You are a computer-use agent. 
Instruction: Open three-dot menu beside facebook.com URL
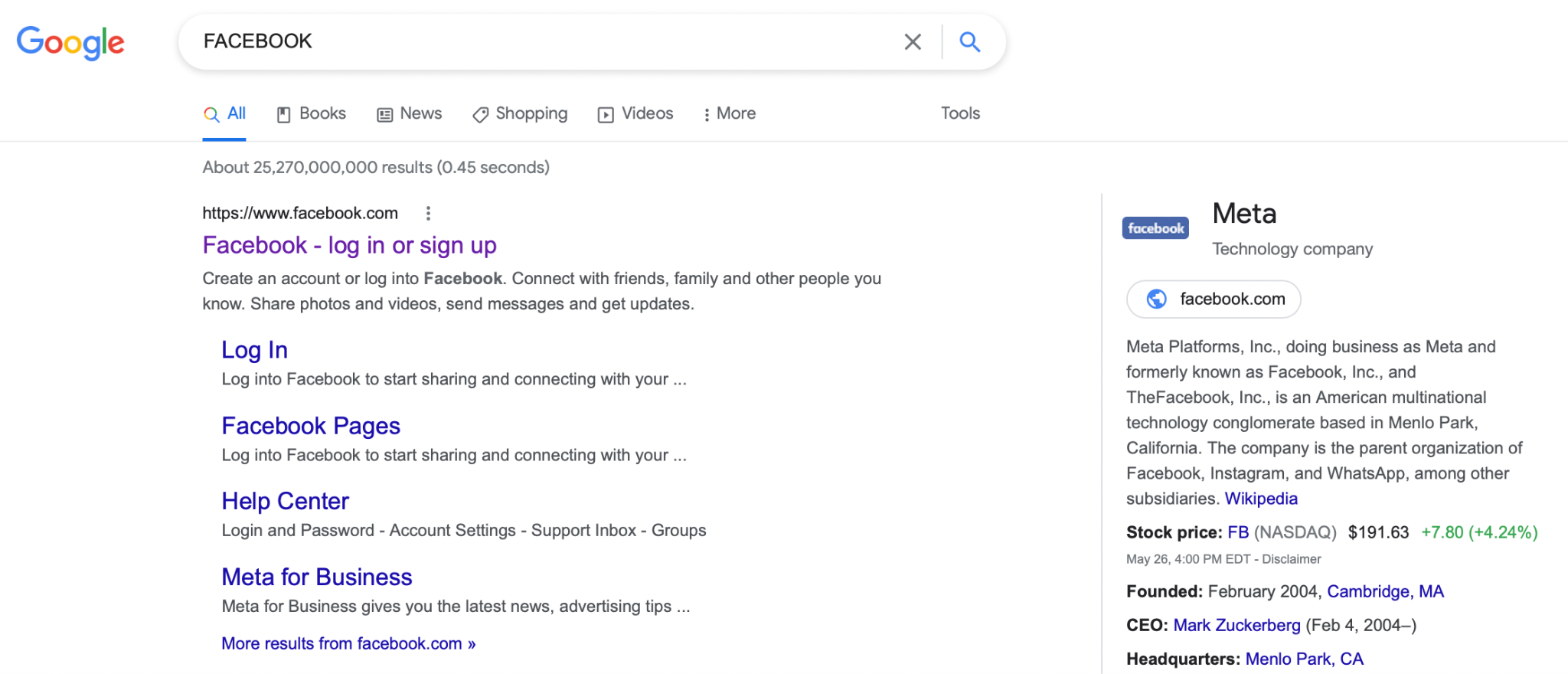pos(428,213)
